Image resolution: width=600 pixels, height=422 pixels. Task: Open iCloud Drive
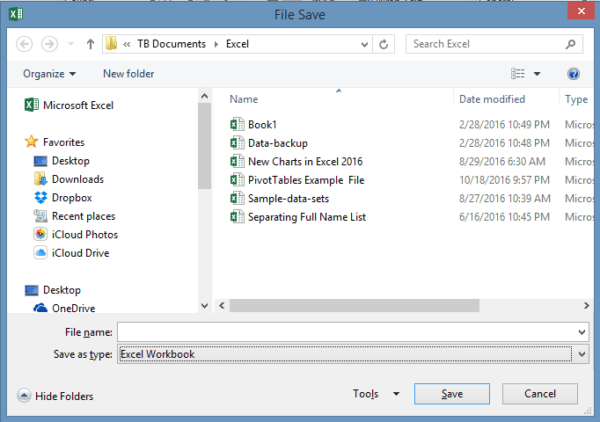pos(80,253)
